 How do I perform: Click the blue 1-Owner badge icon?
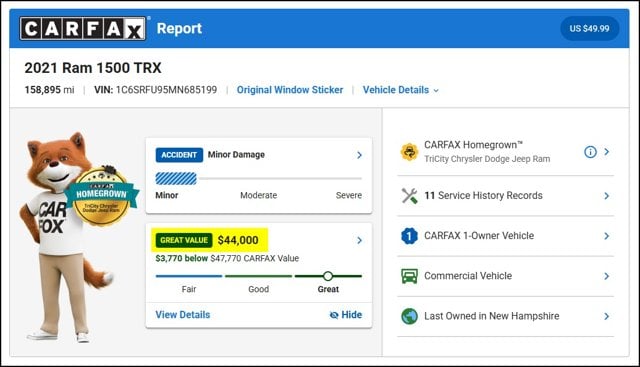(409, 236)
